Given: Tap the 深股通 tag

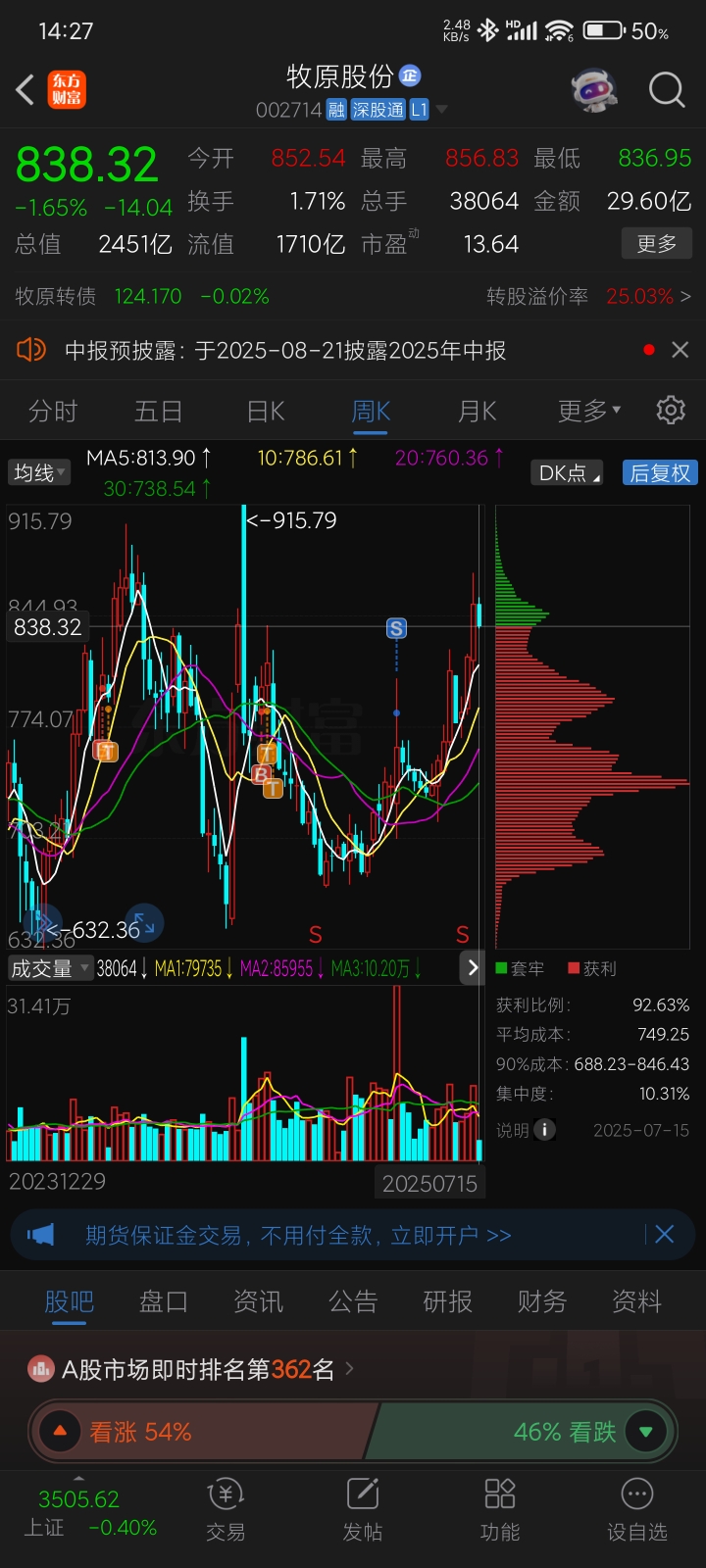Looking at the screenshot, I should click(378, 110).
